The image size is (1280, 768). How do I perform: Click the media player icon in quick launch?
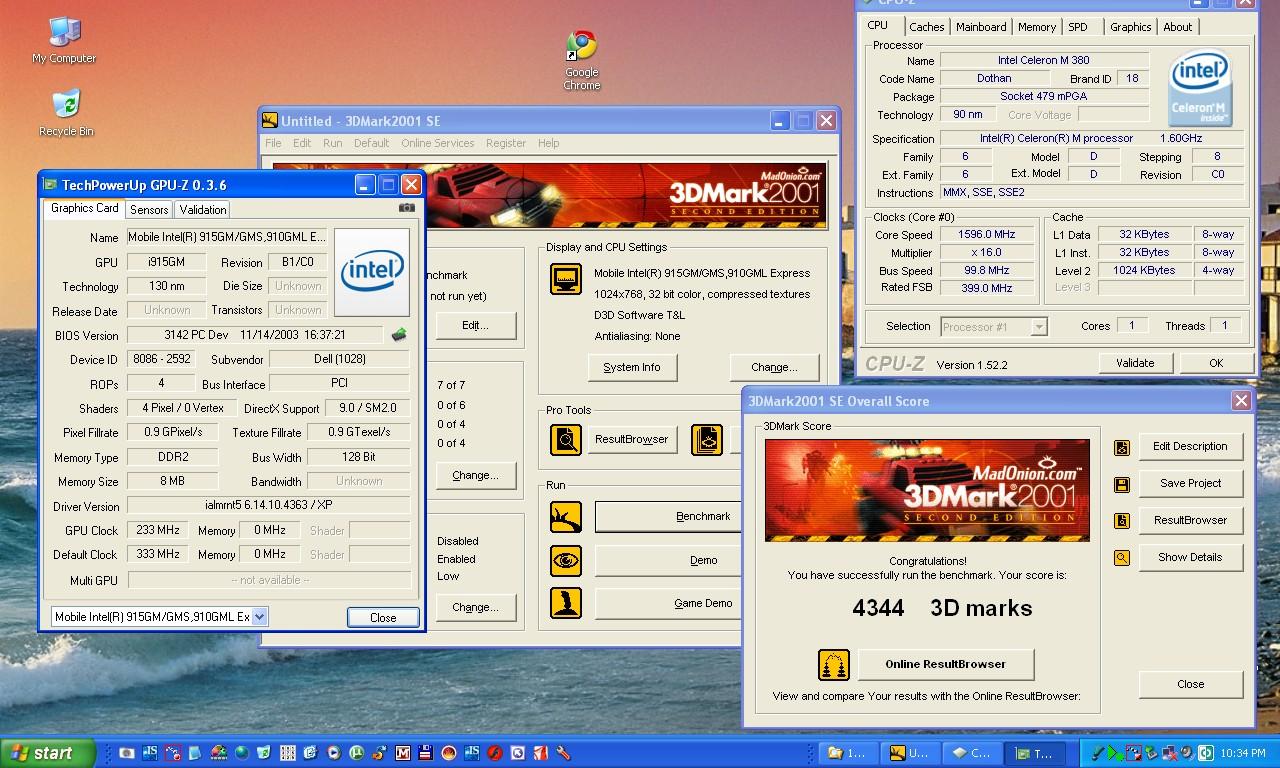click(x=333, y=753)
